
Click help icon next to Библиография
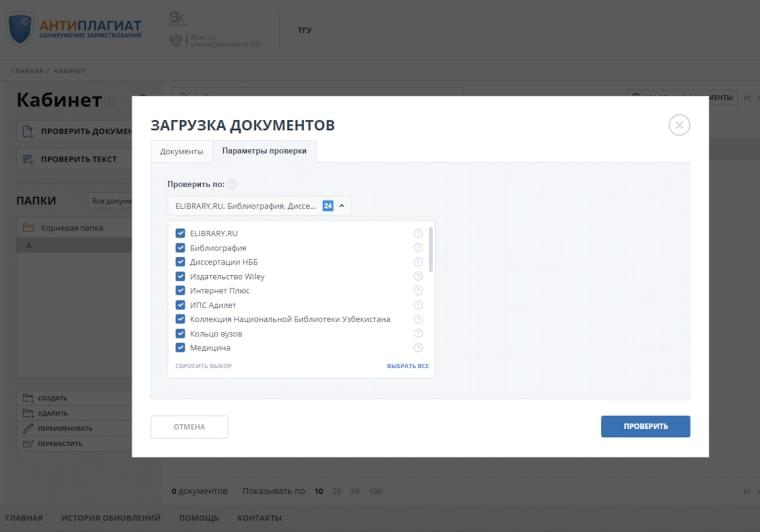pos(418,248)
